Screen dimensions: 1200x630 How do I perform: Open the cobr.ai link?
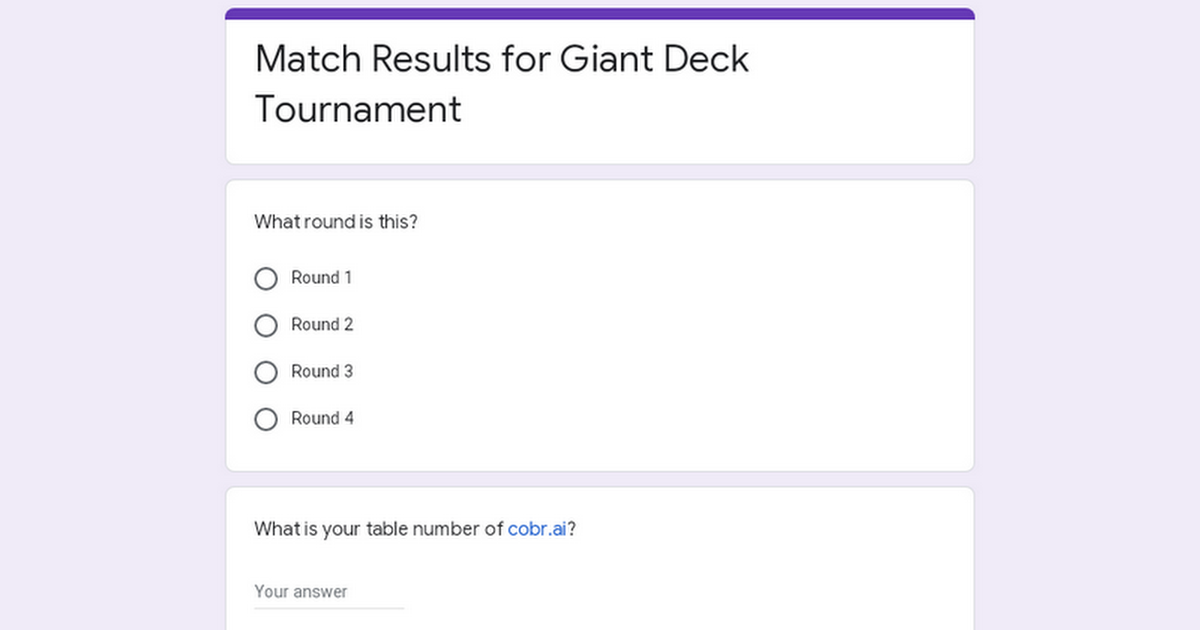[x=537, y=529]
